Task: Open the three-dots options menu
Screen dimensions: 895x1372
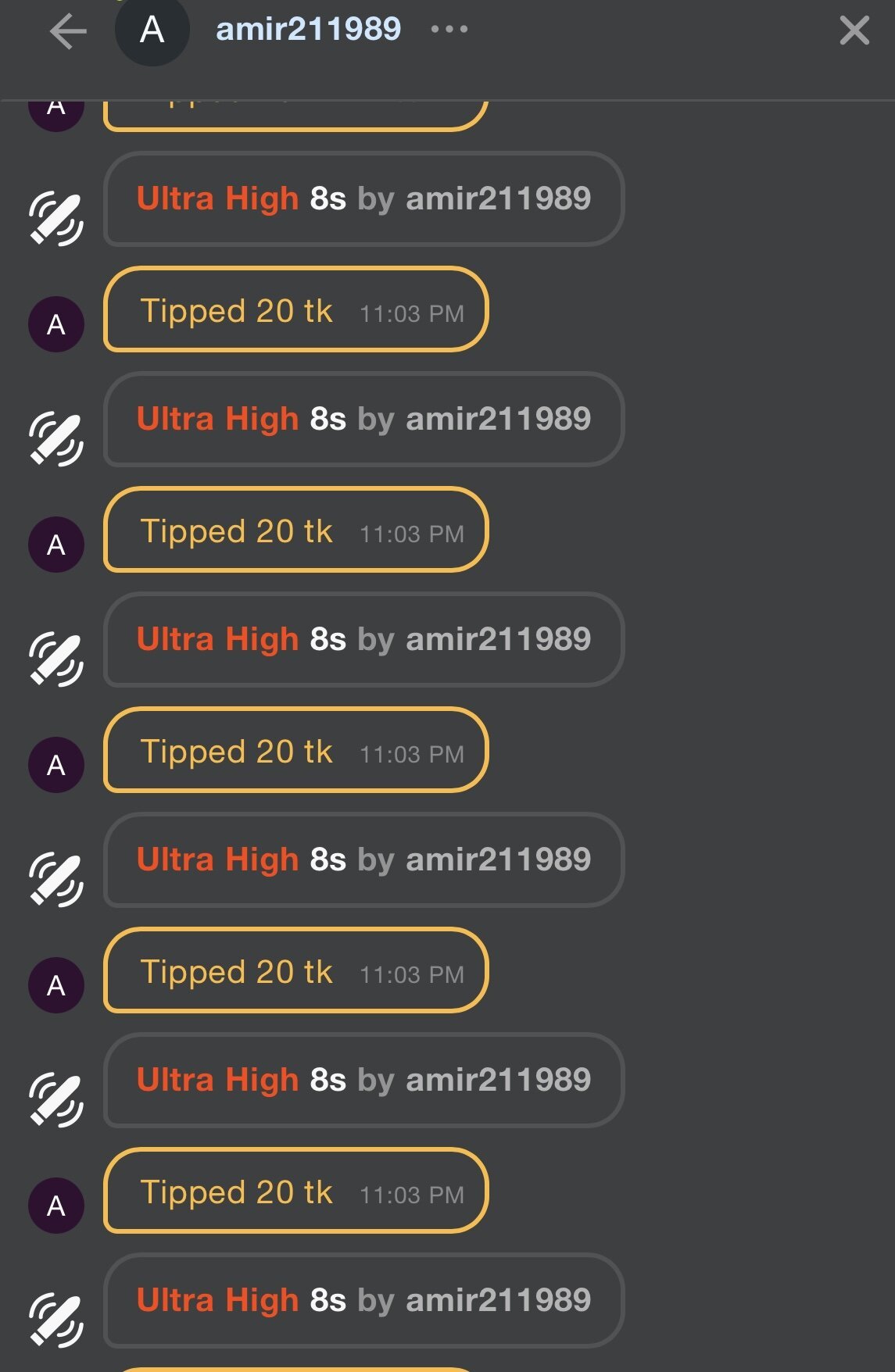Action: tap(449, 30)
